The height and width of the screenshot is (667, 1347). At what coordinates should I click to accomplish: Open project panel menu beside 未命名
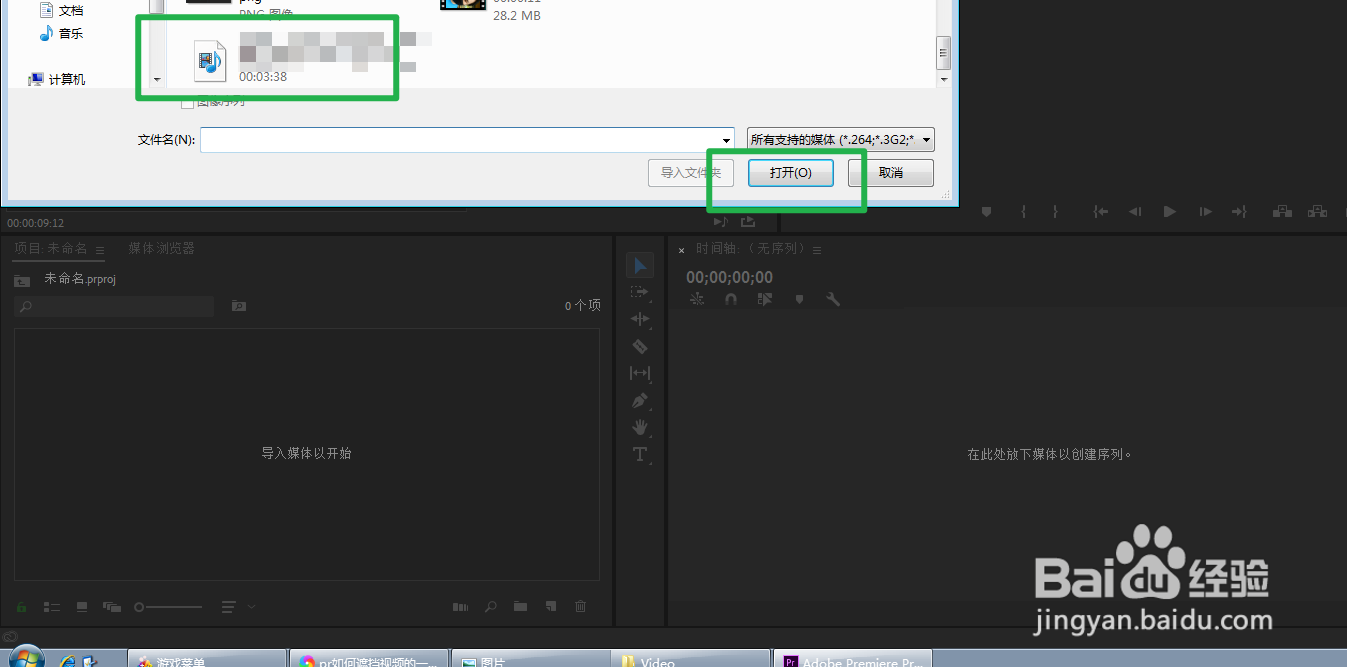tap(100, 249)
